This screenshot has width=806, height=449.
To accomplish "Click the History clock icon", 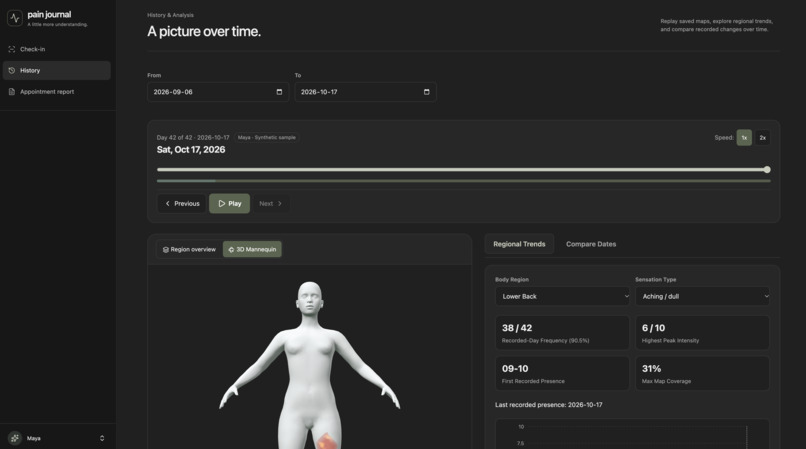I will [x=12, y=70].
